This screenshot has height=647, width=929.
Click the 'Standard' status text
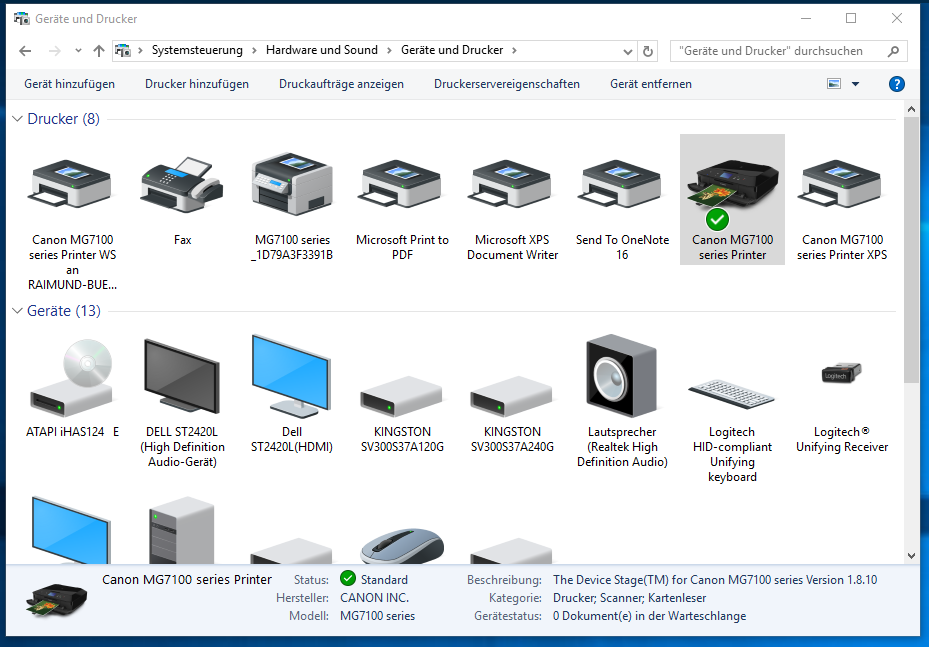click(384, 579)
